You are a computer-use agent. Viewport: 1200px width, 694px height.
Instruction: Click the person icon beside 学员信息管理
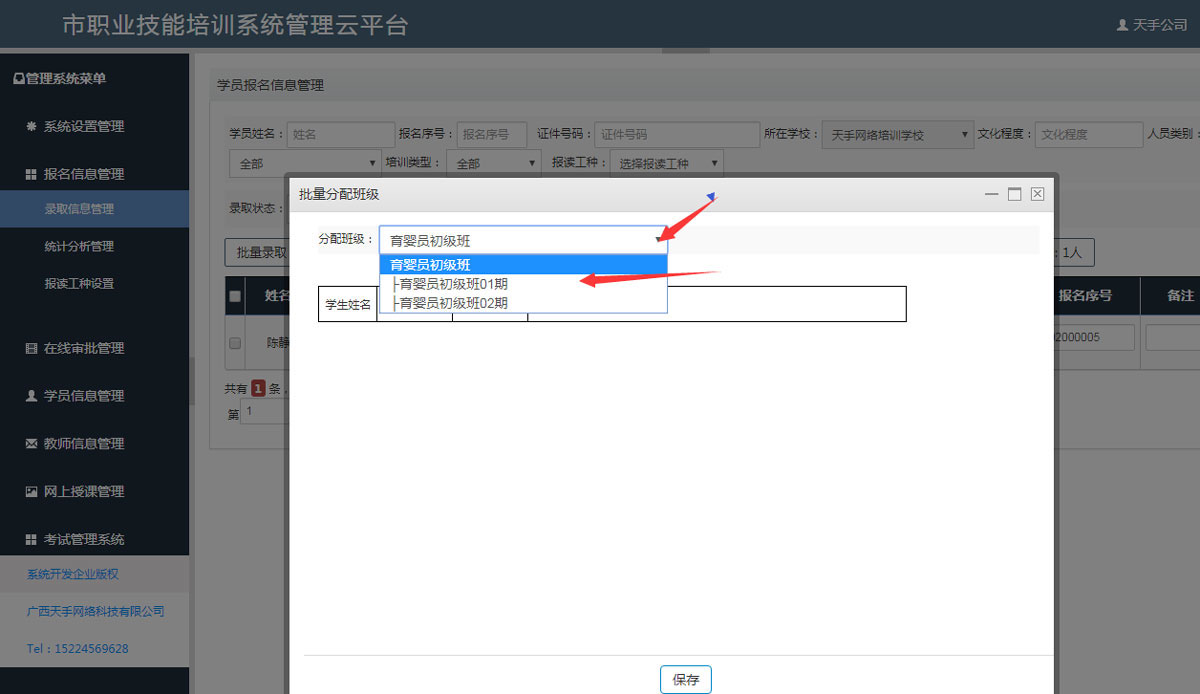31,396
